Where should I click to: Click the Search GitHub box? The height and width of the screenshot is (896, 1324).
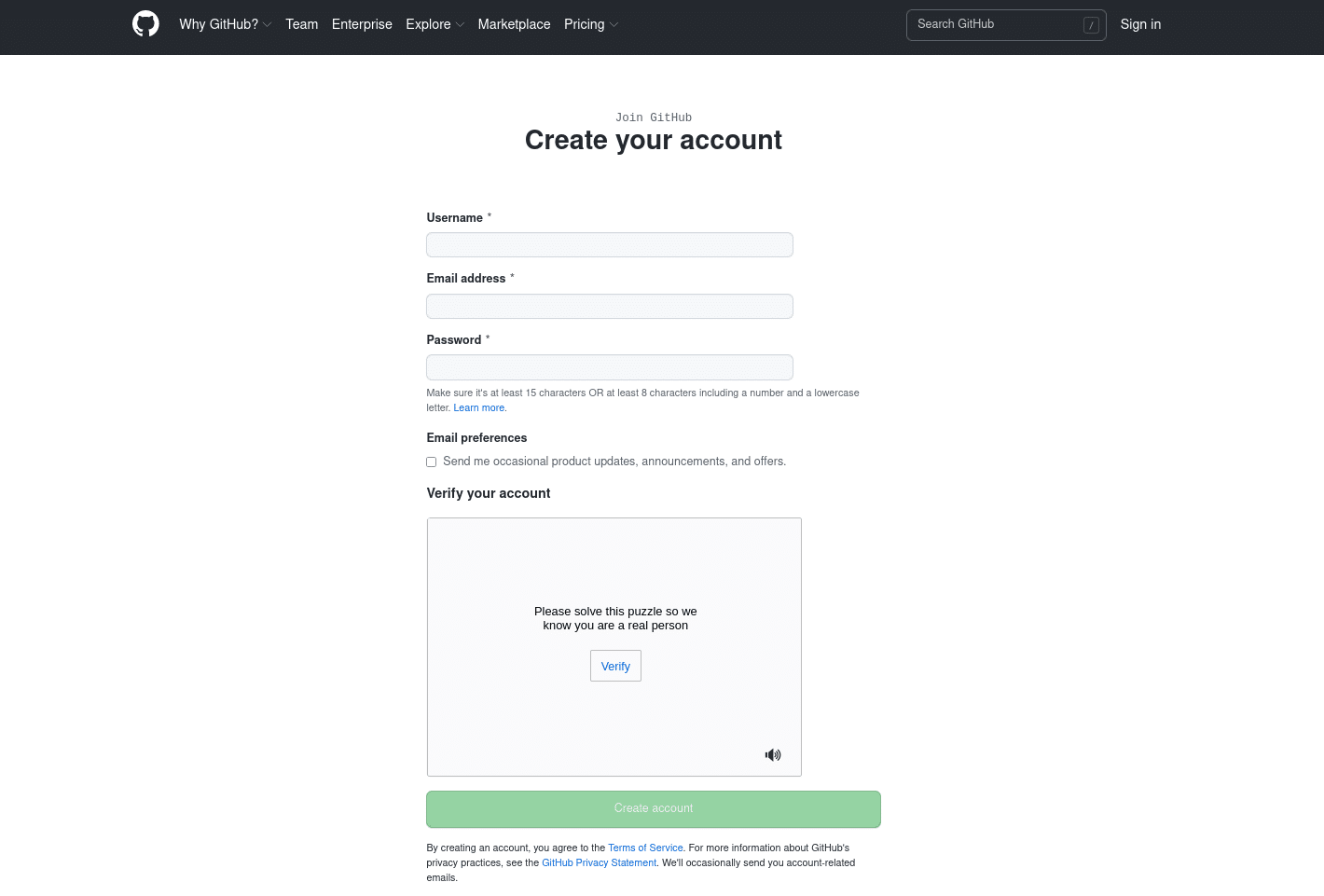coord(1006,25)
